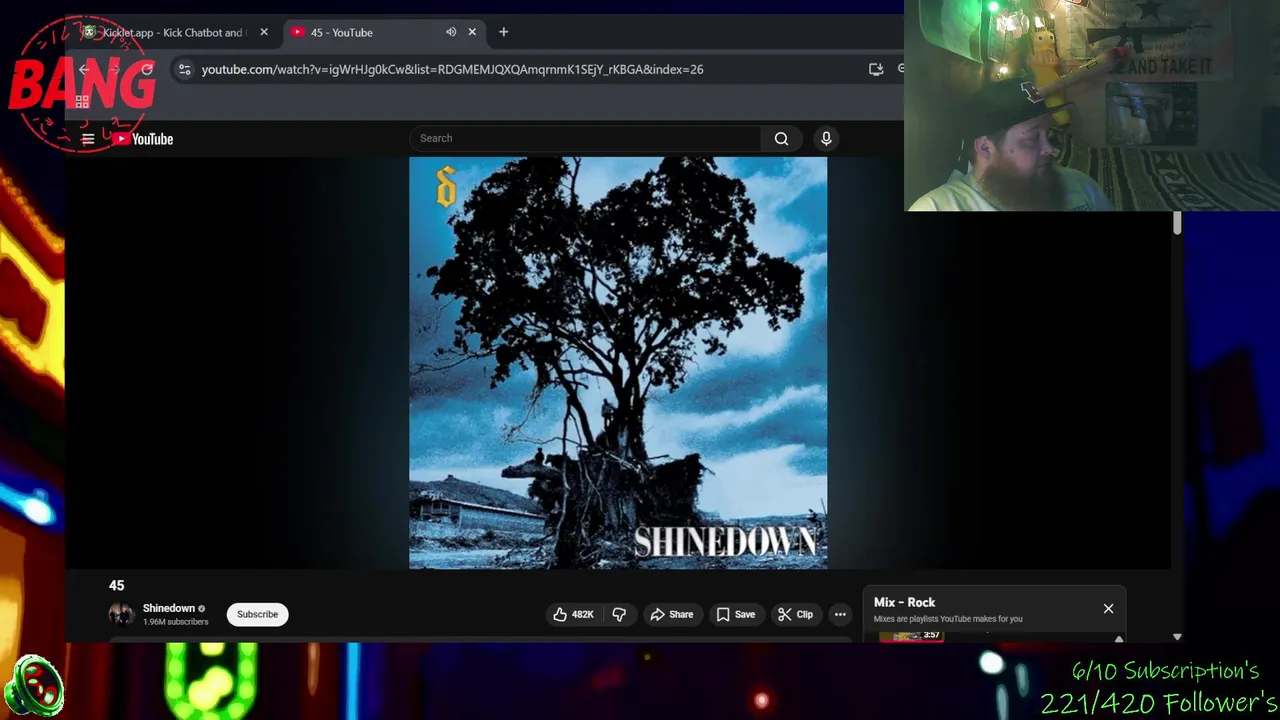Close the 45 - YouTube tab
This screenshot has height=720, width=1280.
pos(472,32)
